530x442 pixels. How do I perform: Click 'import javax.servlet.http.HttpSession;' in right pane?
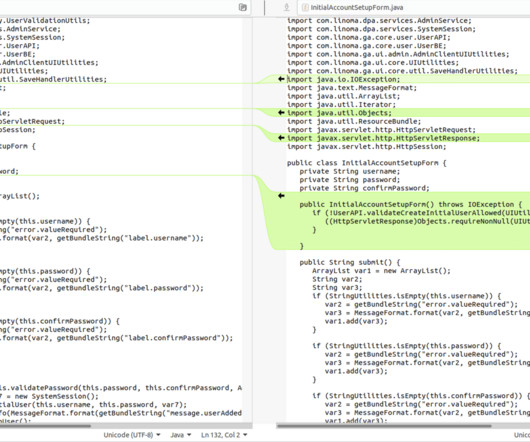tap(366, 147)
